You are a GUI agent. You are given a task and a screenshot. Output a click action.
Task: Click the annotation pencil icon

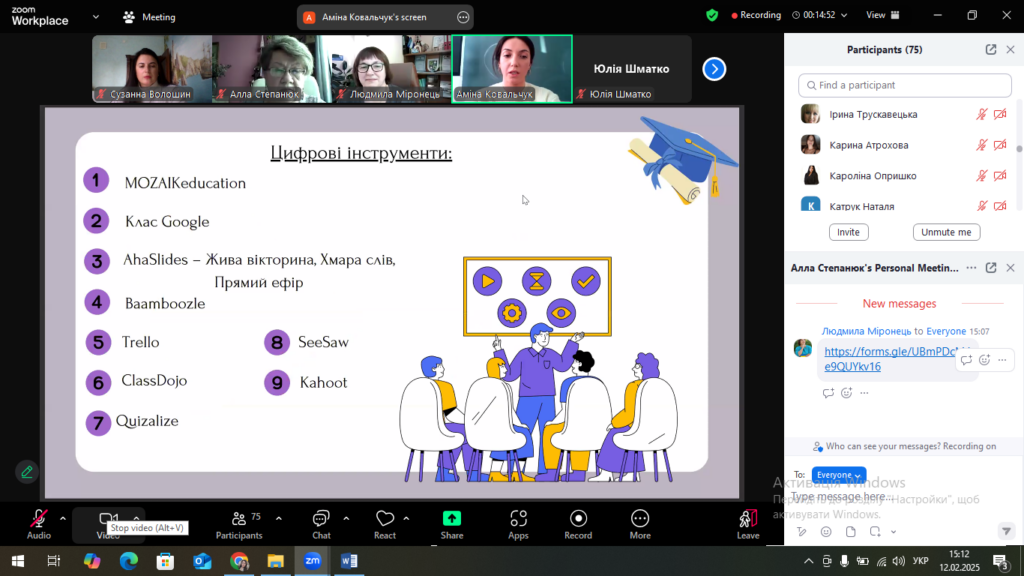tap(27, 471)
